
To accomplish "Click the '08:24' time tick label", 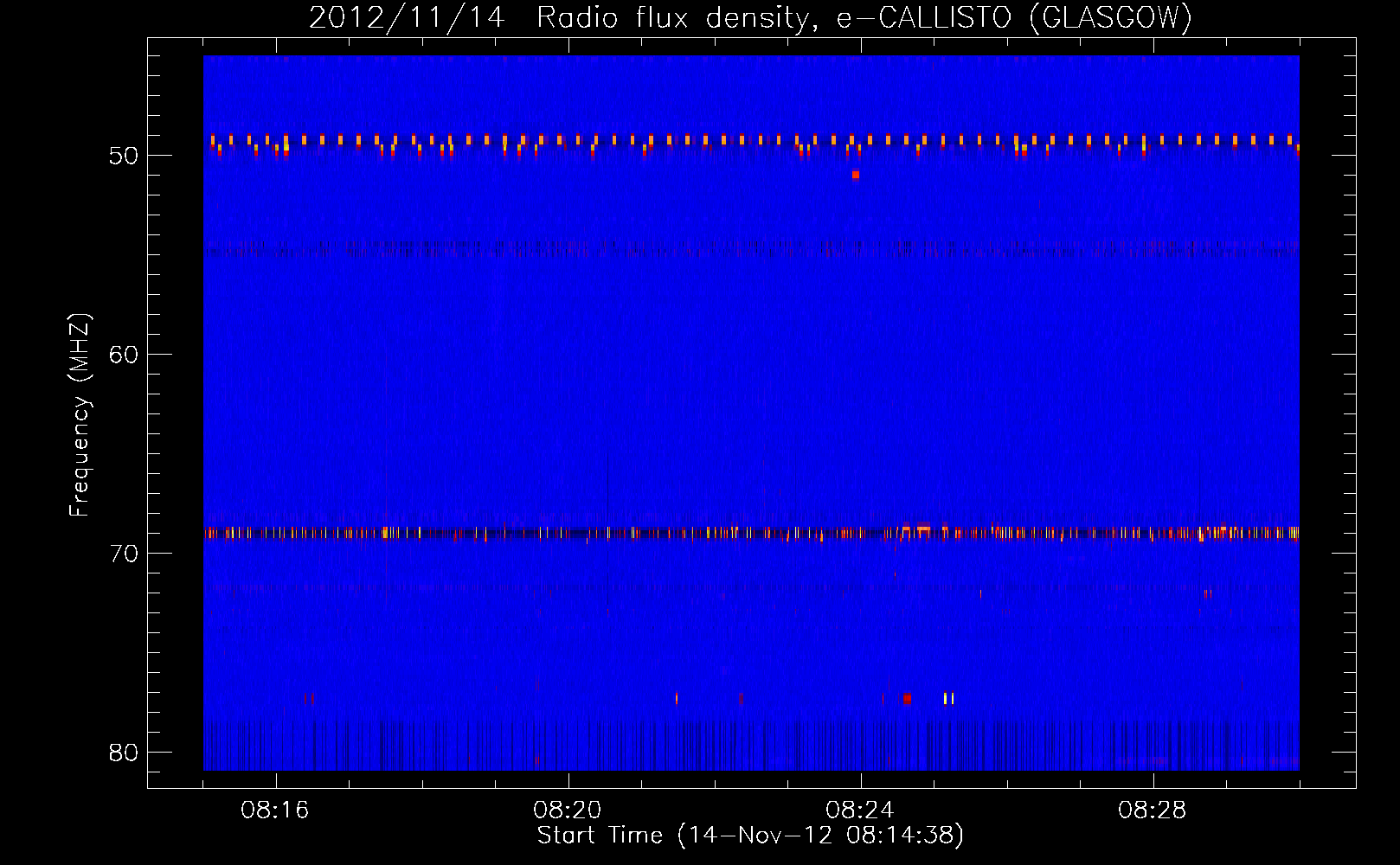I will 860,811.
